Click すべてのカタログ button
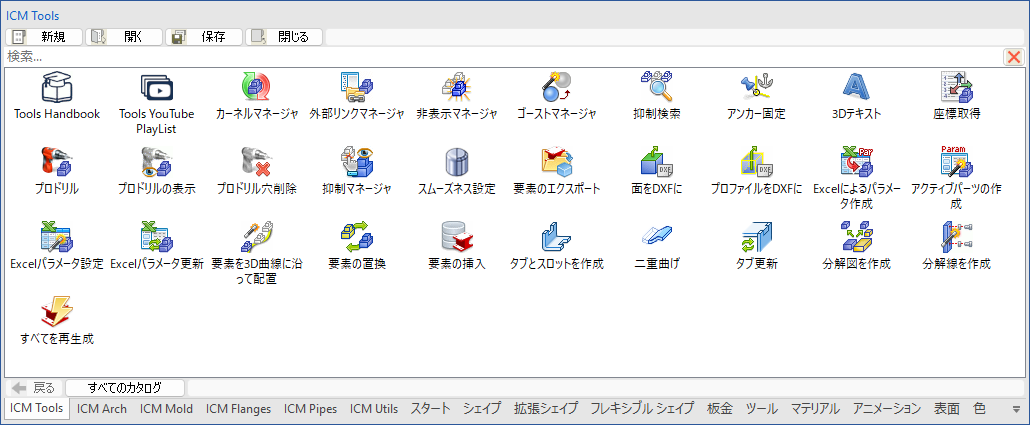1030x425 pixels. pos(125,388)
